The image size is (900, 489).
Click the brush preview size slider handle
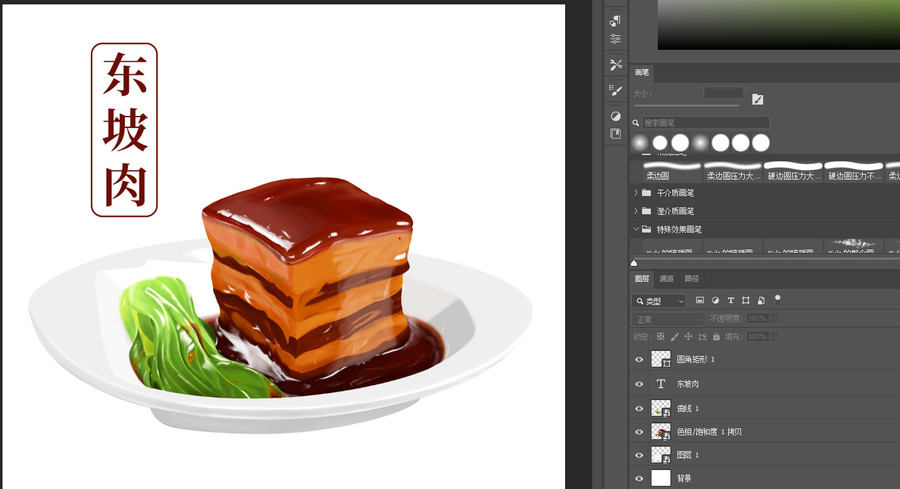click(x=634, y=263)
